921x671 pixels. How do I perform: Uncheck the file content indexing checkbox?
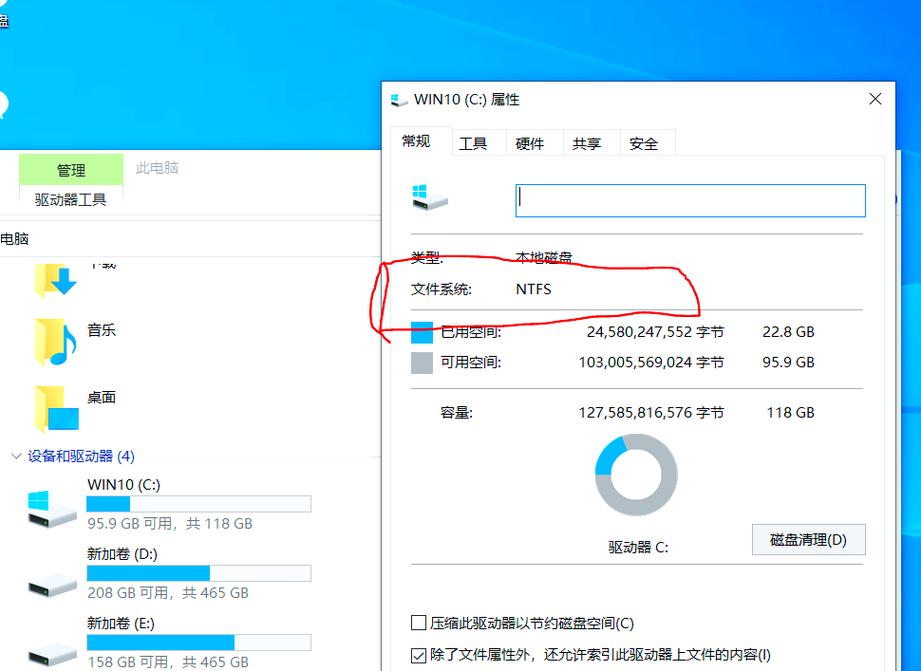pos(418,655)
